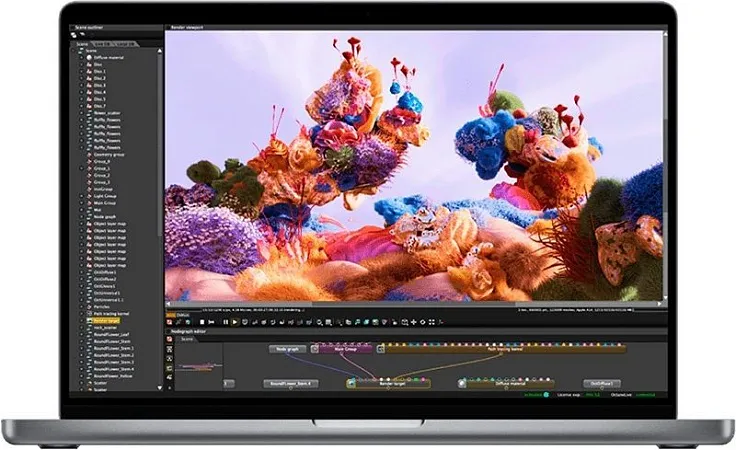The image size is (736, 450).
Task: Collapse the Scene root tree expander
Action: point(73,50)
